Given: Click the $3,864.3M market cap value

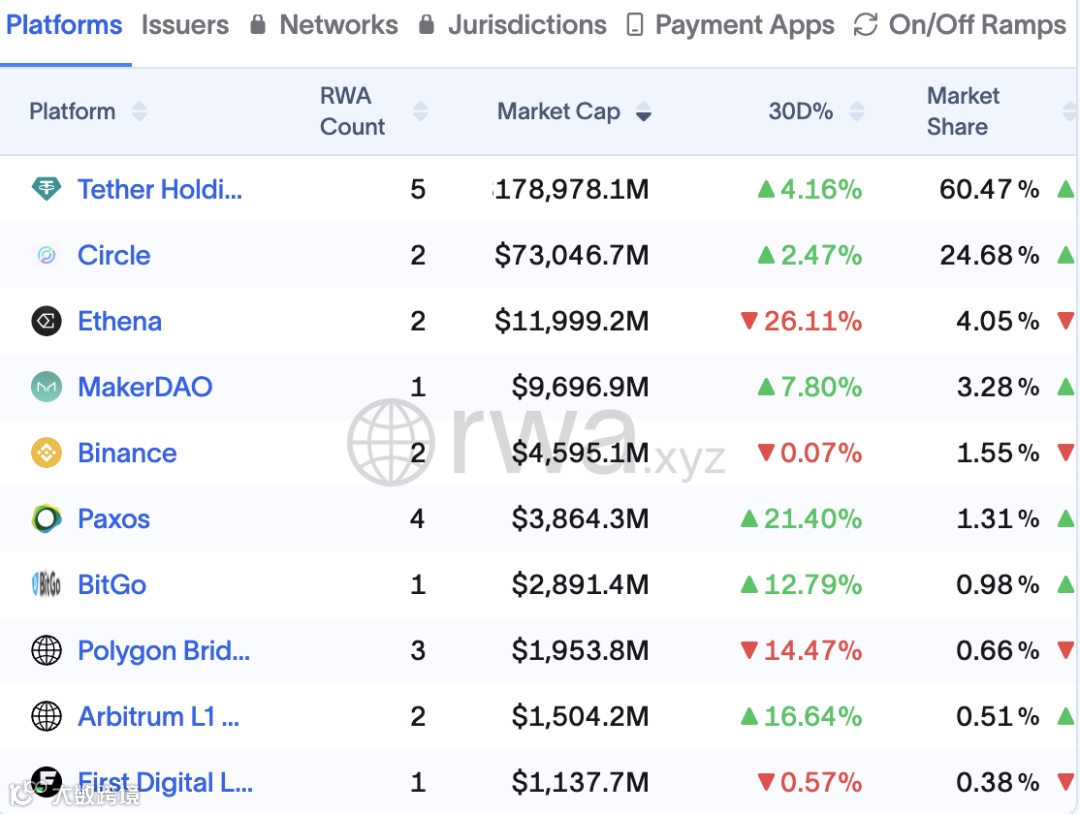Looking at the screenshot, I should tap(580, 519).
